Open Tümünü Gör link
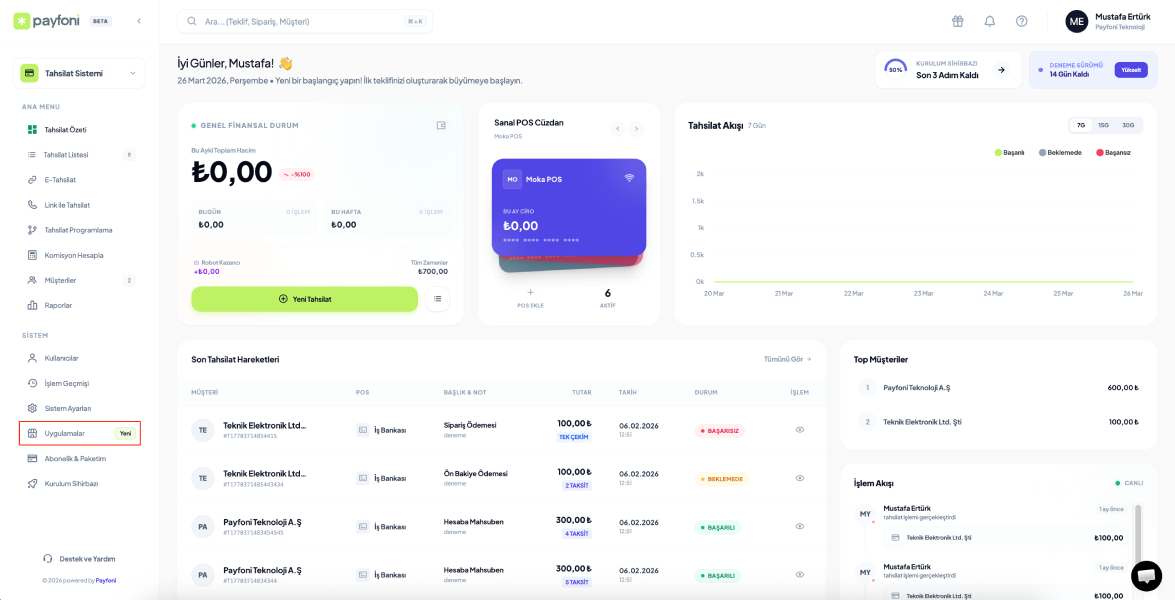This screenshot has height=600, width=1175. 787,359
